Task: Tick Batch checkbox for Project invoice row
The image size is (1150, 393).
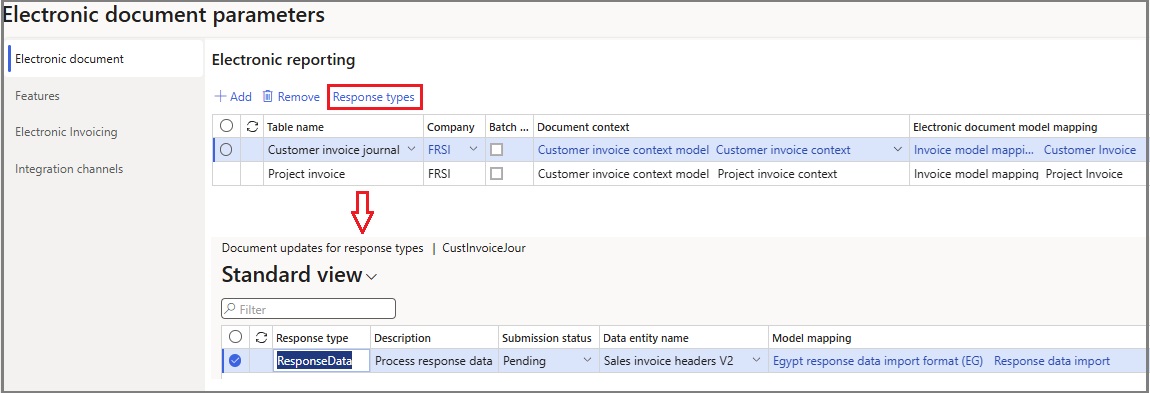Action: [497, 174]
